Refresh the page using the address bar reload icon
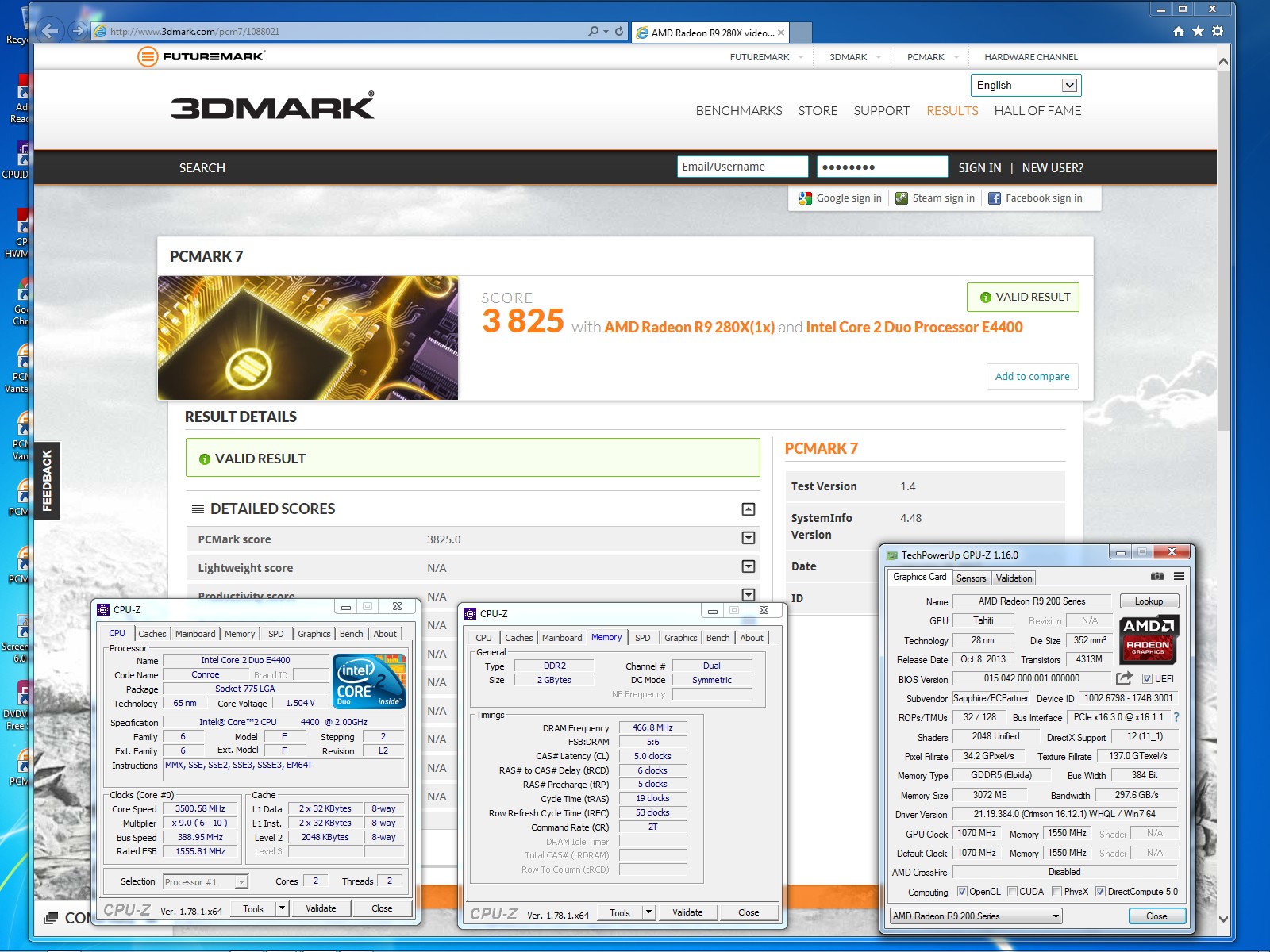Viewport: 1270px width, 952px height. click(619, 32)
